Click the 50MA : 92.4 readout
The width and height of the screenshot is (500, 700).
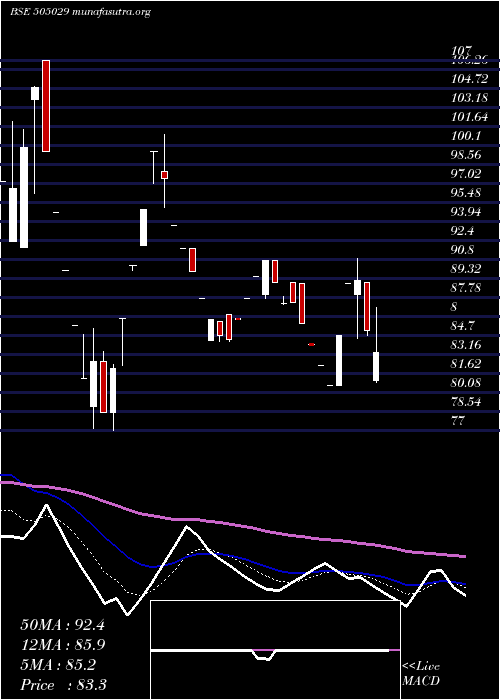[x=62, y=625]
